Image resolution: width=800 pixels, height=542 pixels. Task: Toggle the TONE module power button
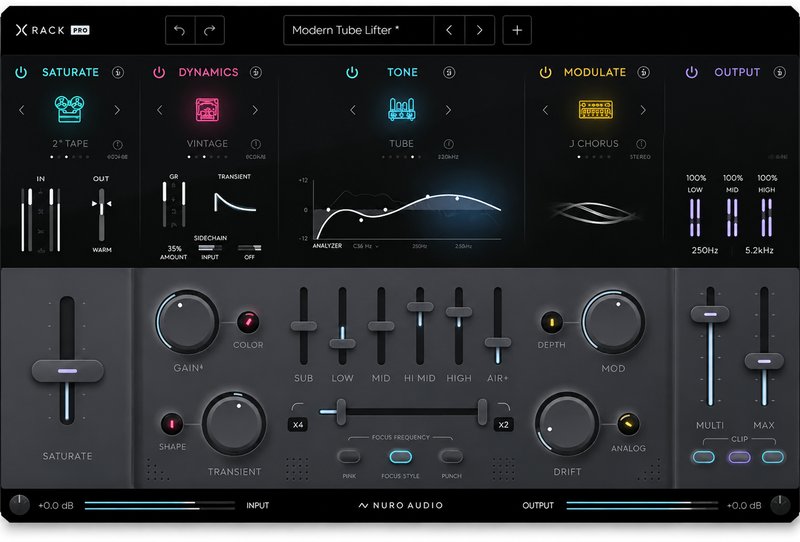(x=352, y=72)
